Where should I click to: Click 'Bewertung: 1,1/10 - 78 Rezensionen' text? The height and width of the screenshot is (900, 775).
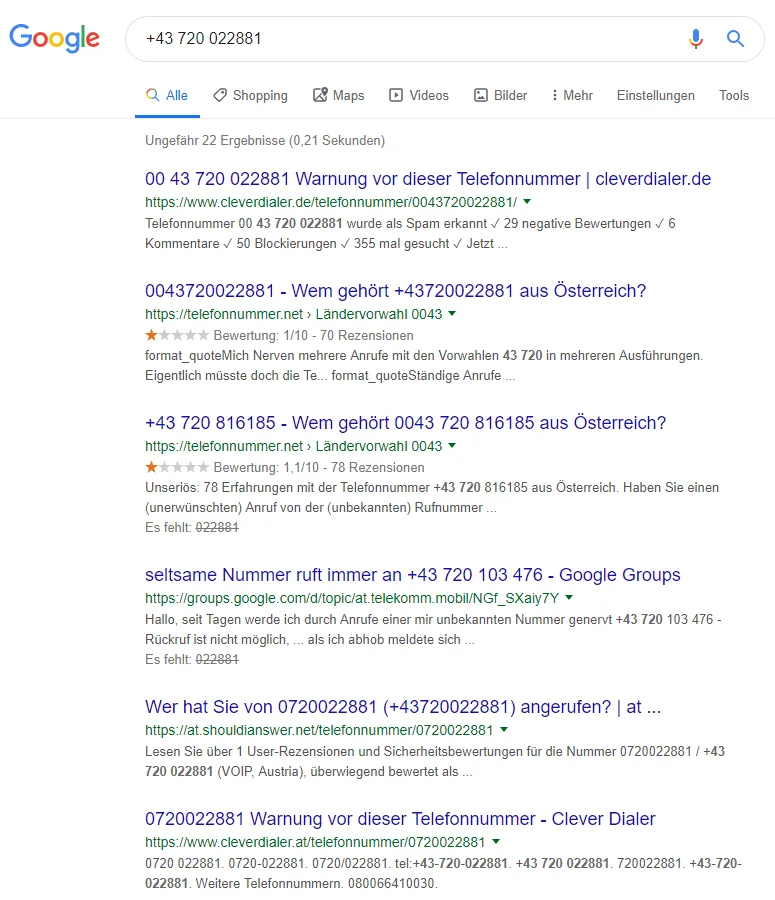pyautogui.click(x=319, y=467)
